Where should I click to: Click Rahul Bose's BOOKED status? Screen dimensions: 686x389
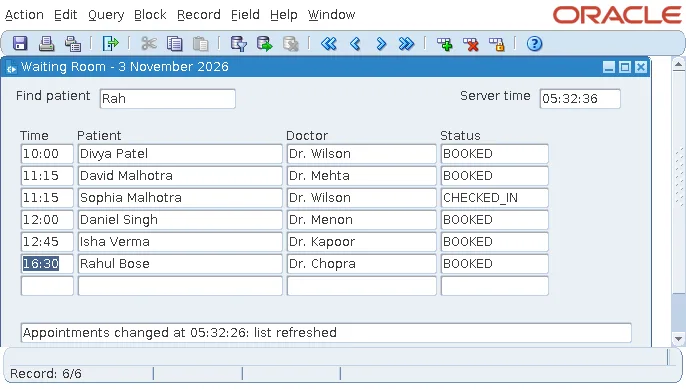click(x=494, y=264)
